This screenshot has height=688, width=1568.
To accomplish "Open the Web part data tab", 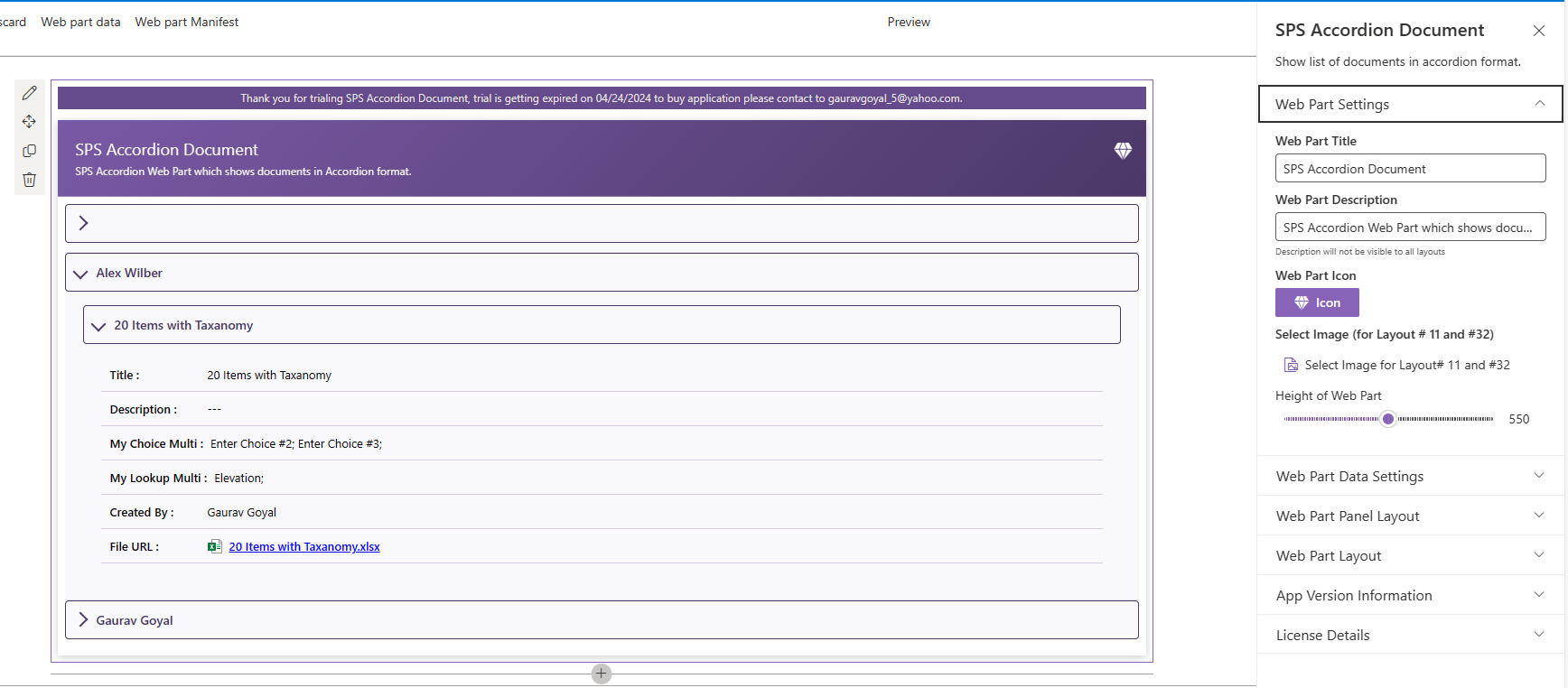I will coord(80,22).
